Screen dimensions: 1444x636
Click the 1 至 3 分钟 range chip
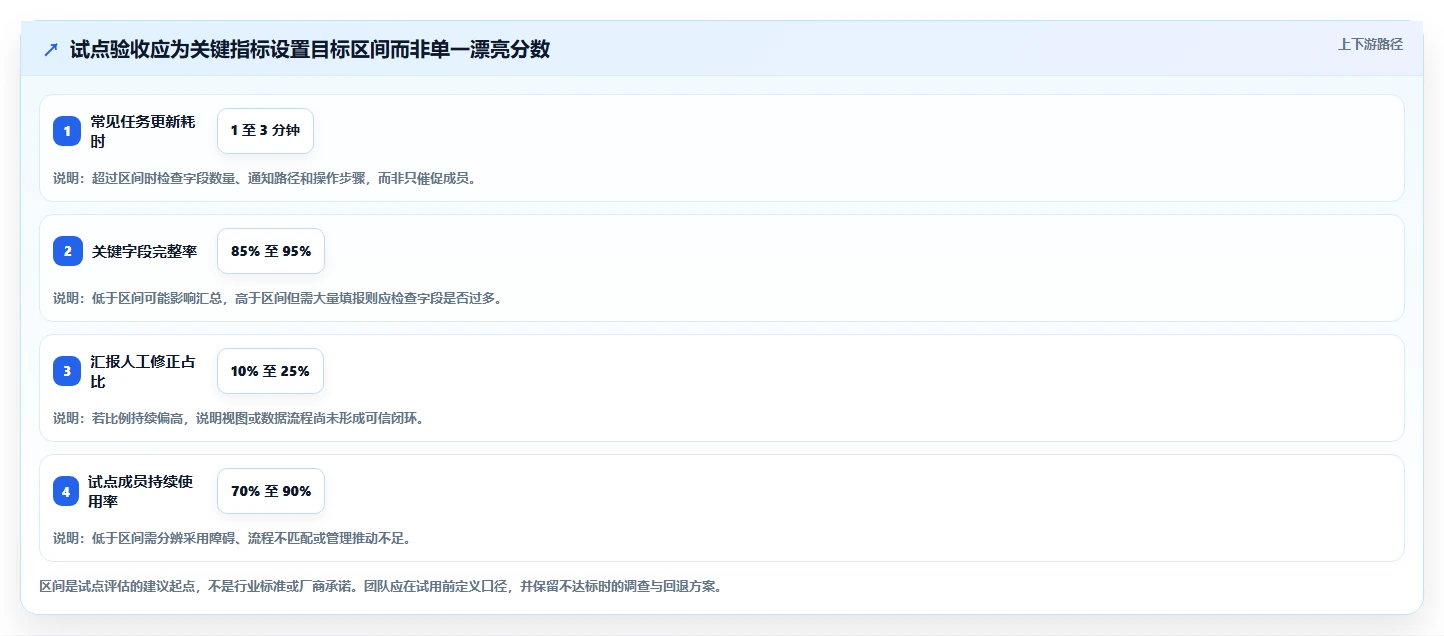[x=265, y=131]
